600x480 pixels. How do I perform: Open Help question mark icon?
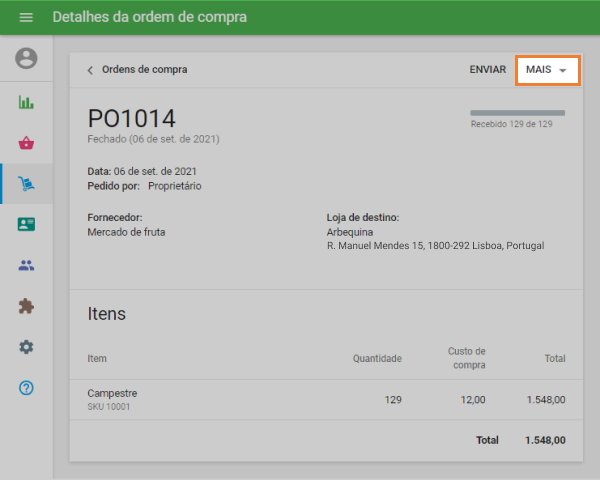[26, 388]
